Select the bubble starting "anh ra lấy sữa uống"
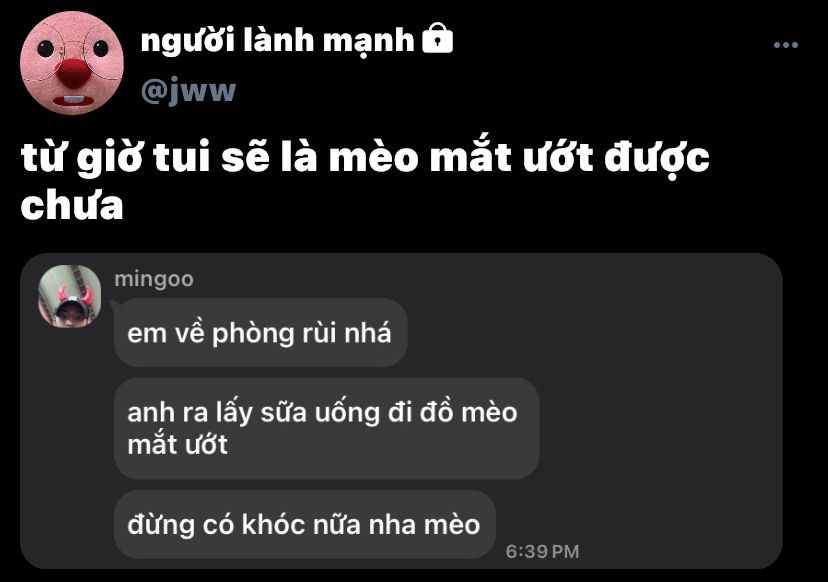Image resolution: width=828 pixels, height=582 pixels. pos(326,428)
